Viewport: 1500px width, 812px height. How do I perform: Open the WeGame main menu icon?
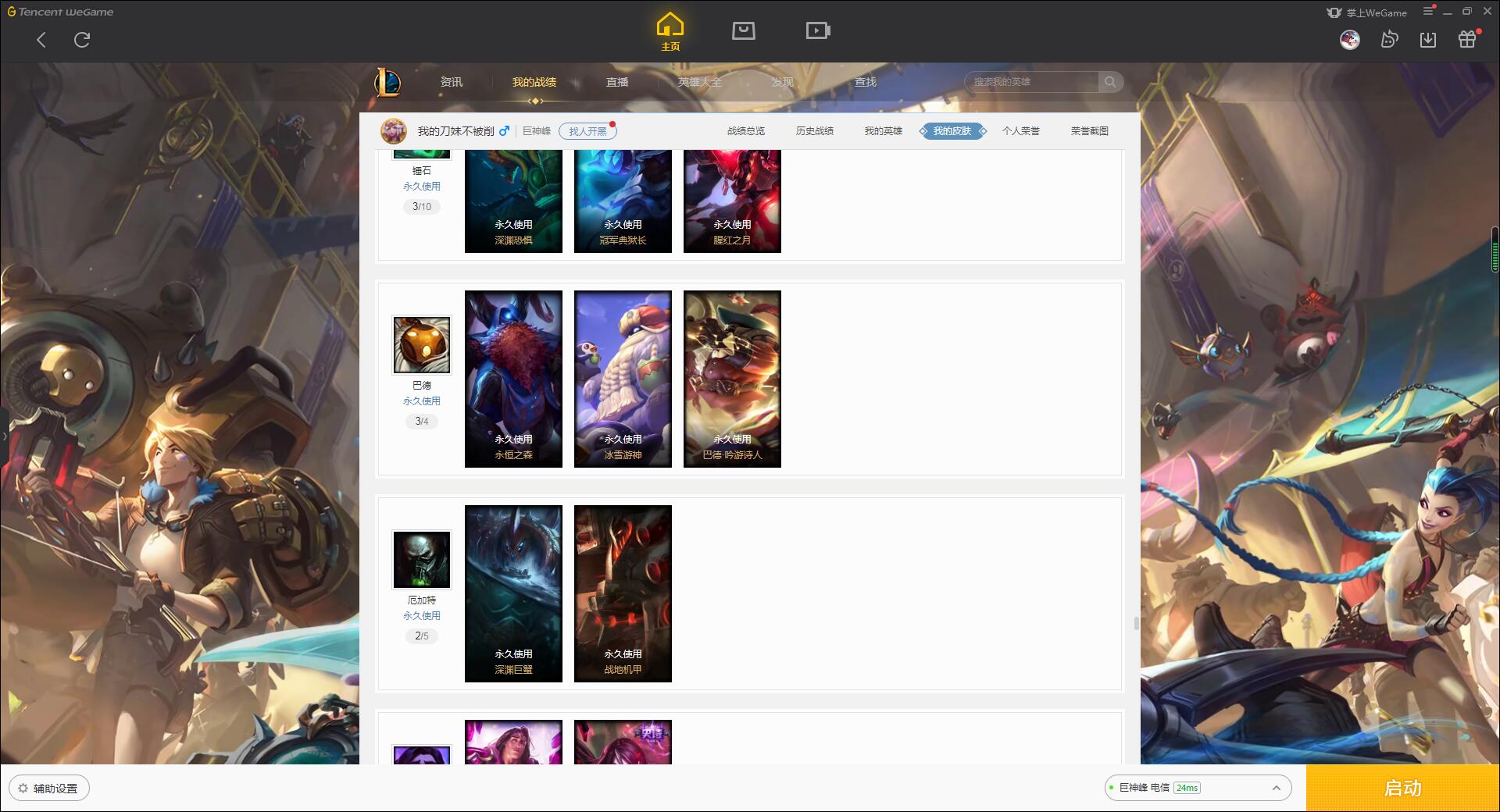tap(1428, 12)
